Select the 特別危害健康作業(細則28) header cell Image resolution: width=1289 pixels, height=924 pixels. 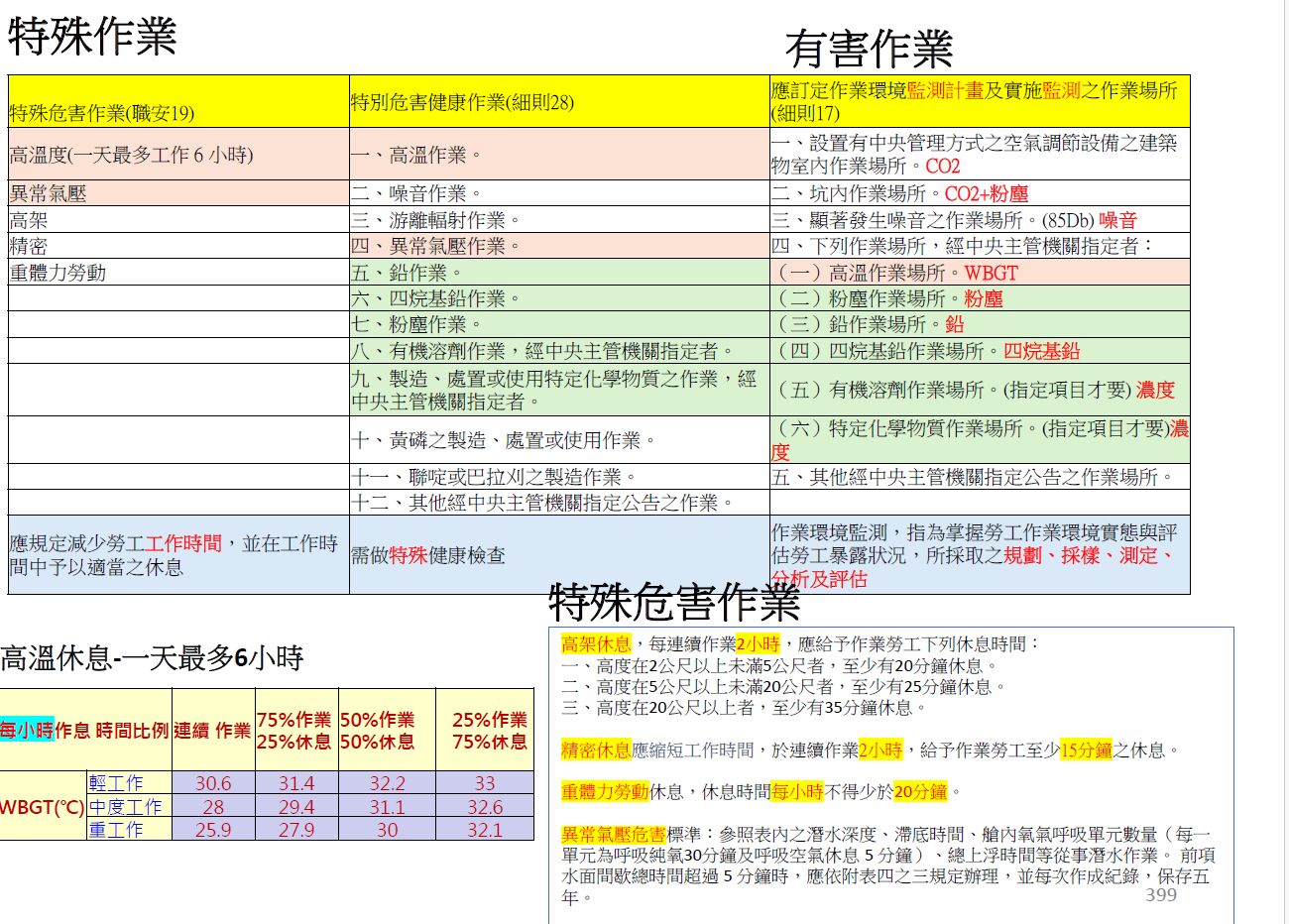462,102
